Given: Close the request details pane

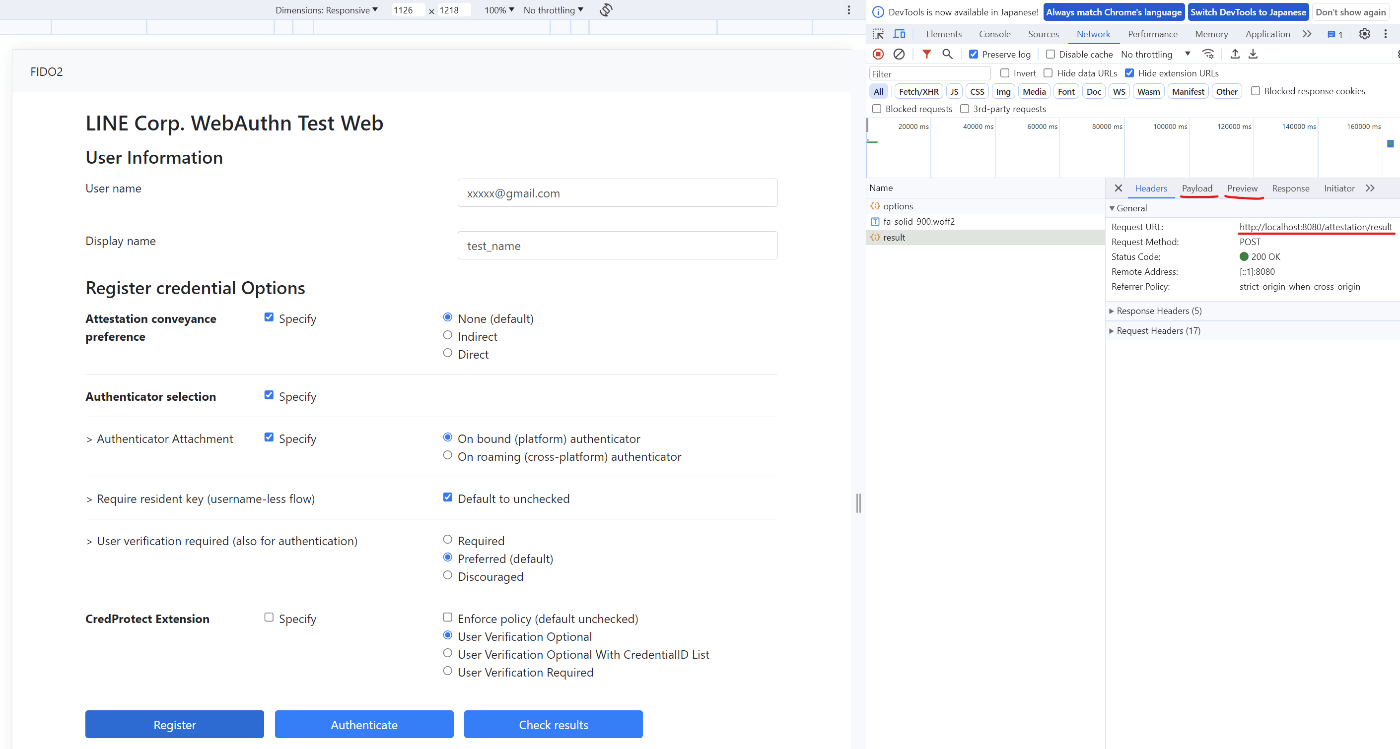Looking at the screenshot, I should (1118, 188).
